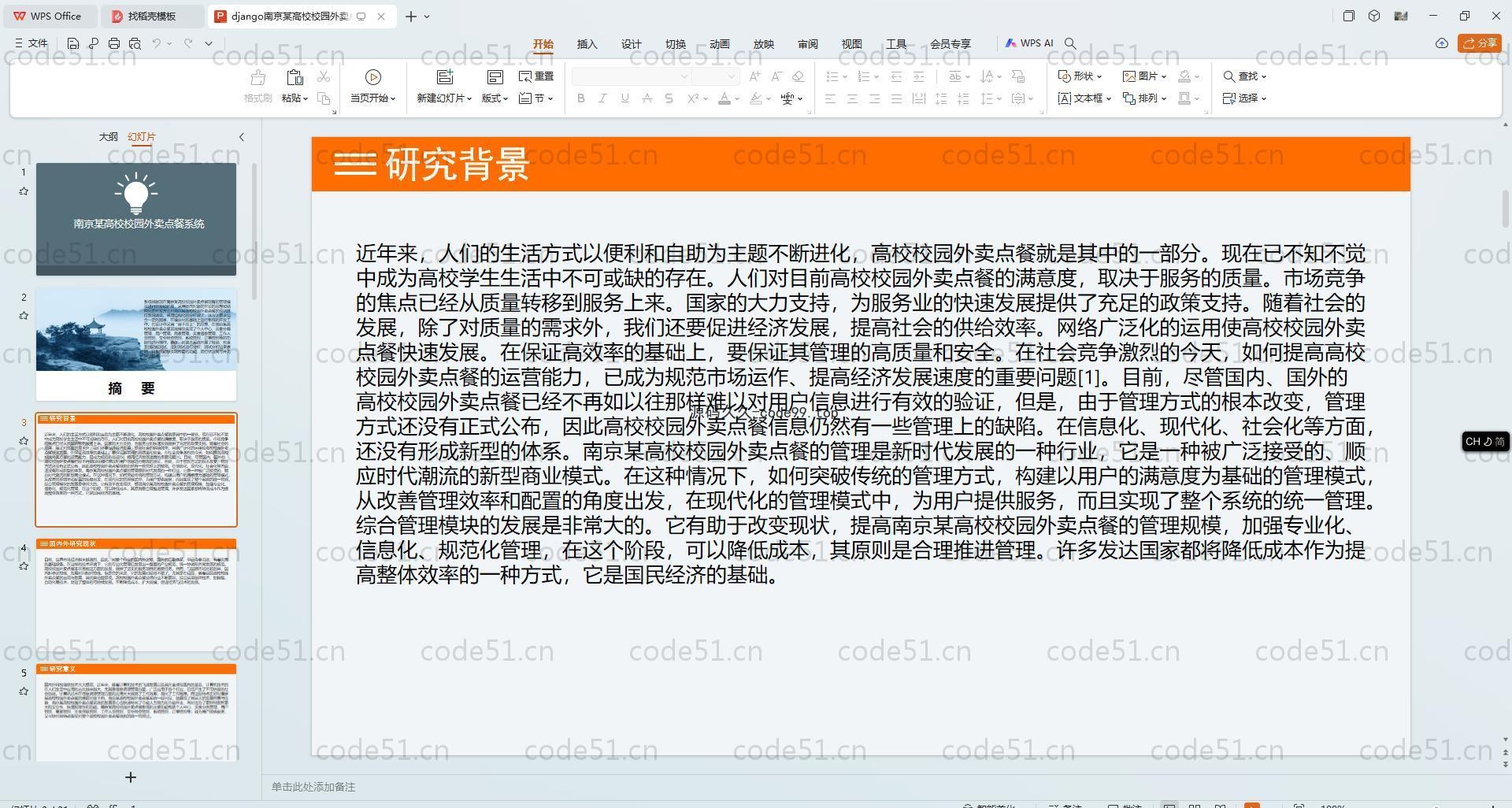
Task: Switch to the Review (审阅) tab
Action: [x=808, y=44]
